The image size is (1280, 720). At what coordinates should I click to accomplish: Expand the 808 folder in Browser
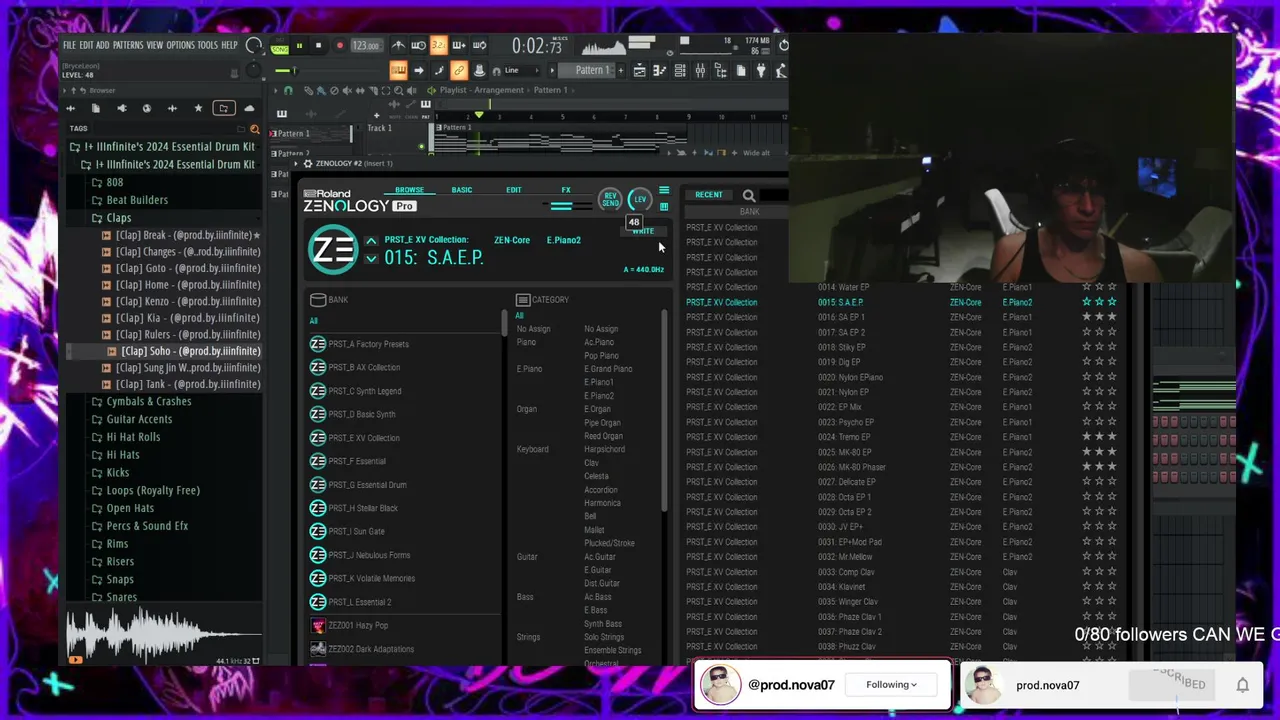(x=115, y=182)
